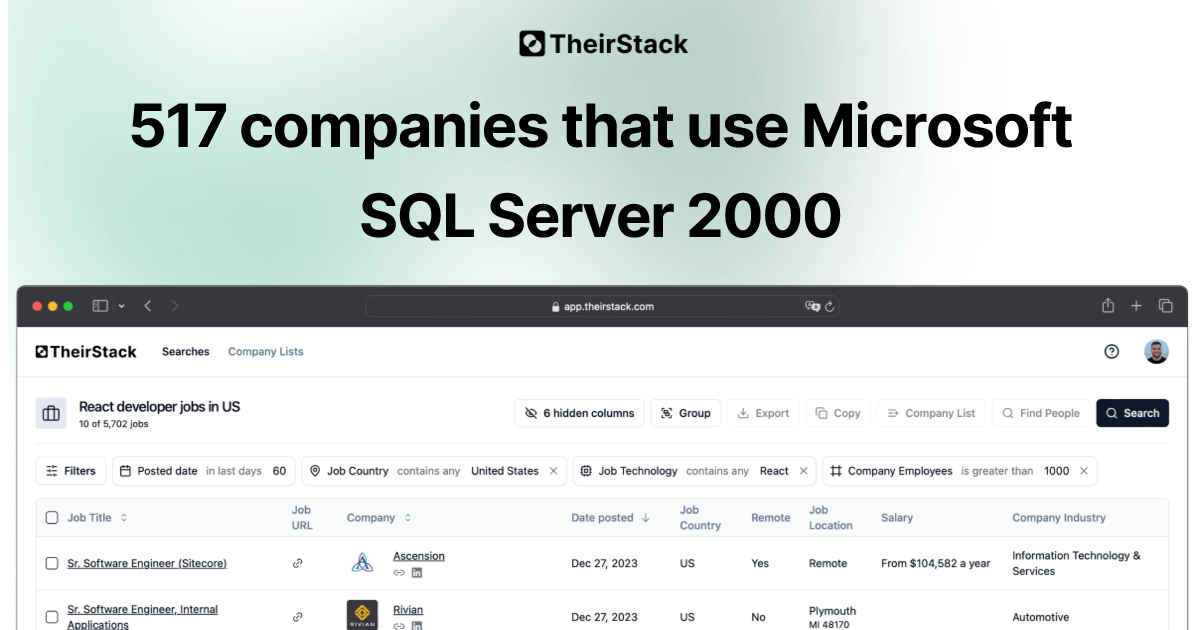Go back with browser back arrow
Viewport: 1200px width, 630px height.
coord(148,306)
